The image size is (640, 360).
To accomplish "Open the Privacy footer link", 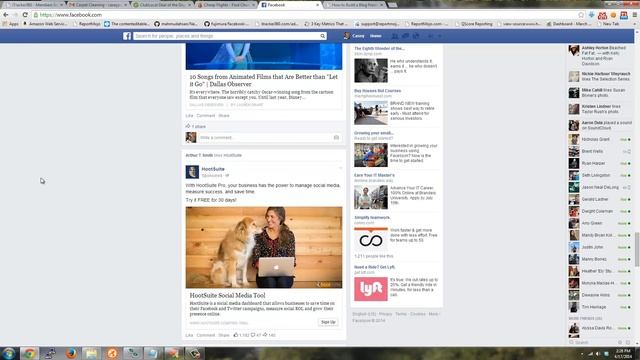I will click(385, 314).
